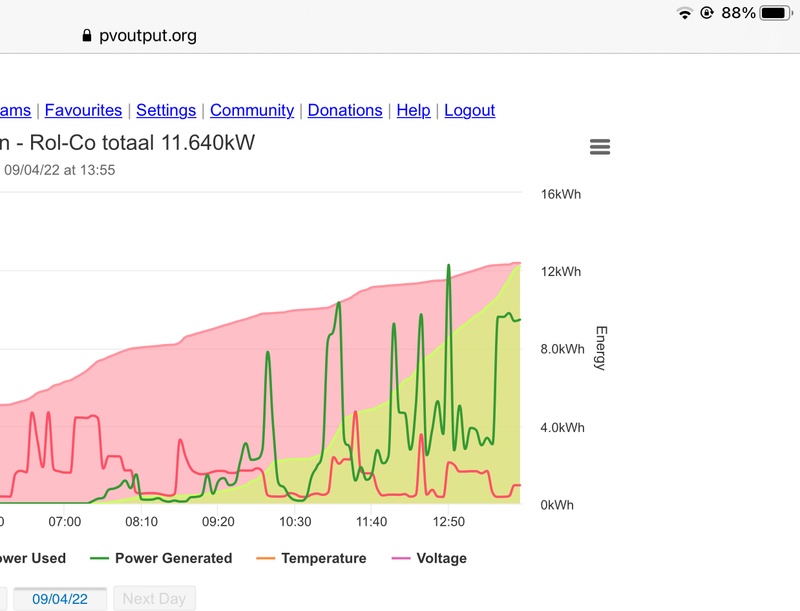Click the orange Temperature legend line marker
This screenshot has width=800, height=611.
click(x=267, y=558)
